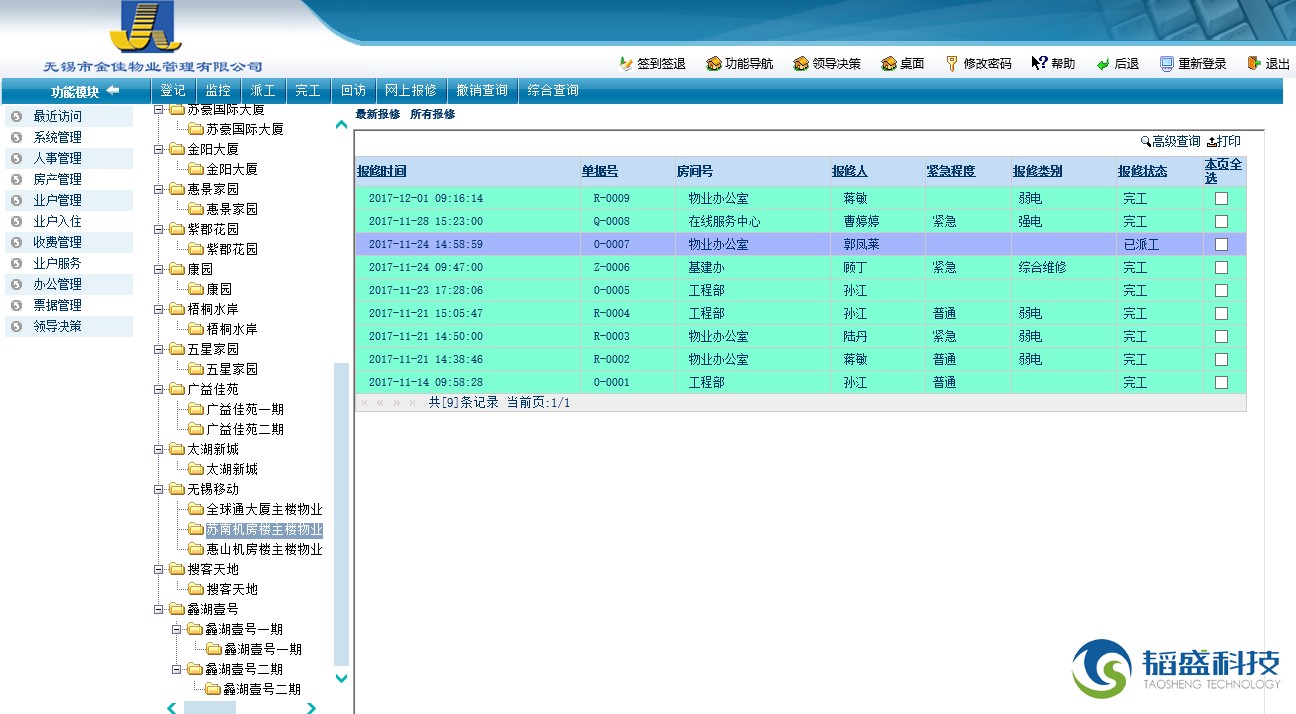Open the 登记 tab
1296x714 pixels.
[x=173, y=91]
